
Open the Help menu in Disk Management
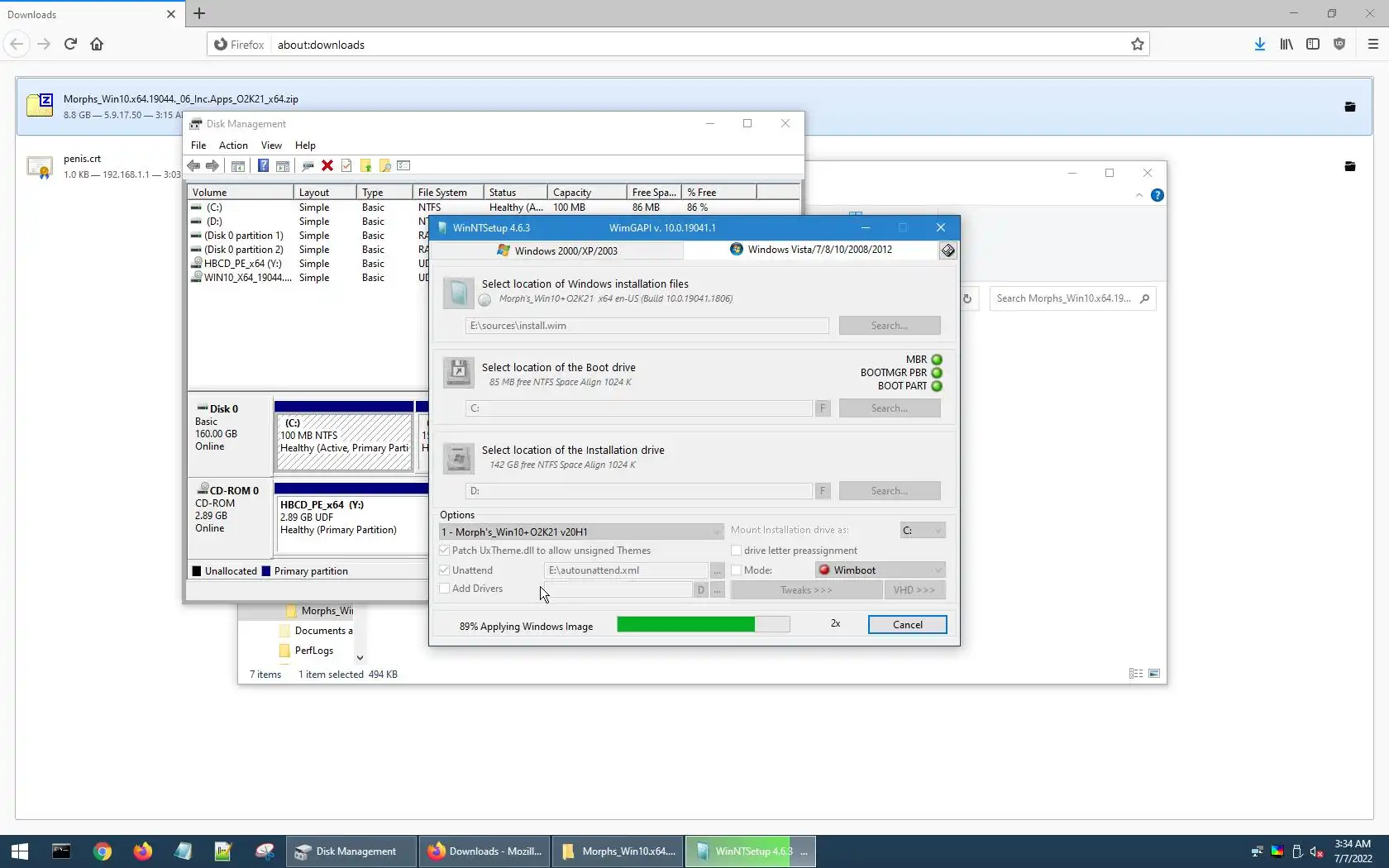pyautogui.click(x=305, y=145)
